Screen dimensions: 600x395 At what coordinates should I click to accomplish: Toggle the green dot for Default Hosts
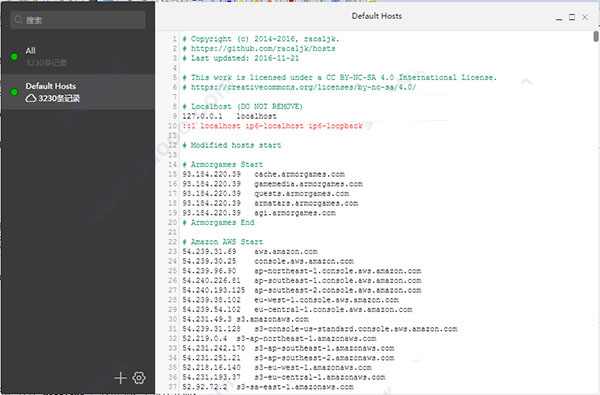pyautogui.click(x=14, y=92)
